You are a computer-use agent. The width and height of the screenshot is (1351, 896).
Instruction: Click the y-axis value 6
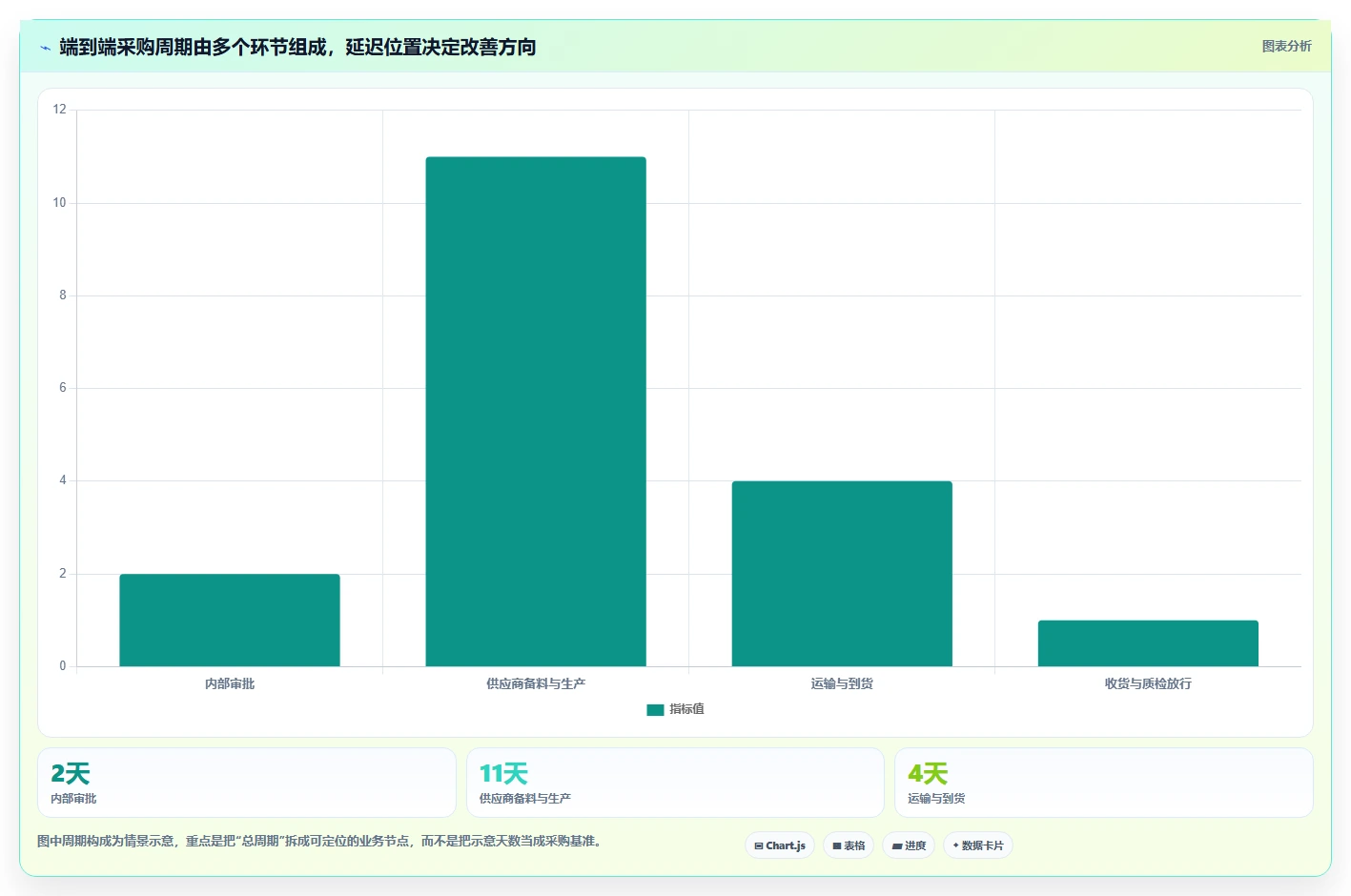63,388
